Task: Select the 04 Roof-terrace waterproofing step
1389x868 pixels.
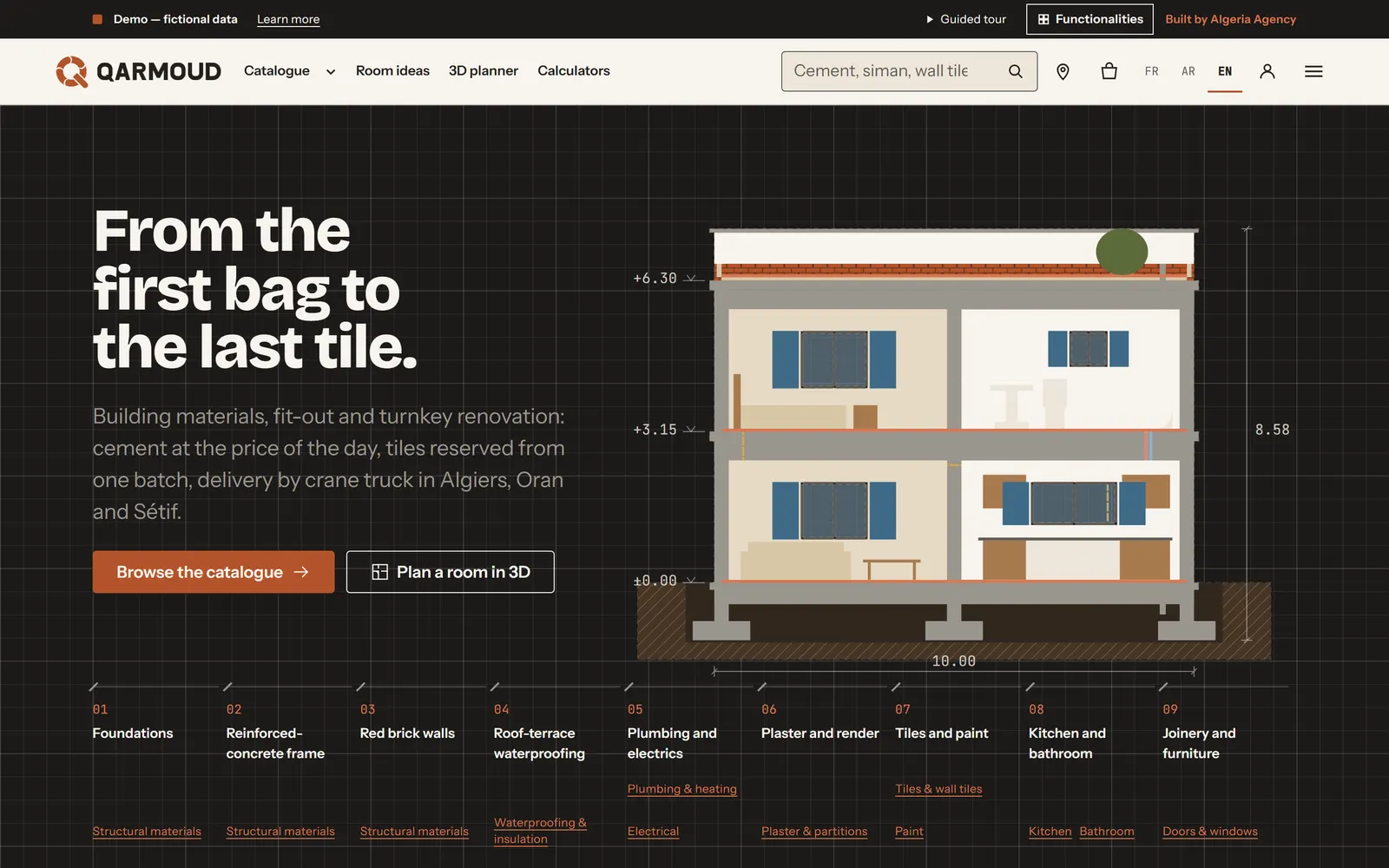Action: click(539, 732)
